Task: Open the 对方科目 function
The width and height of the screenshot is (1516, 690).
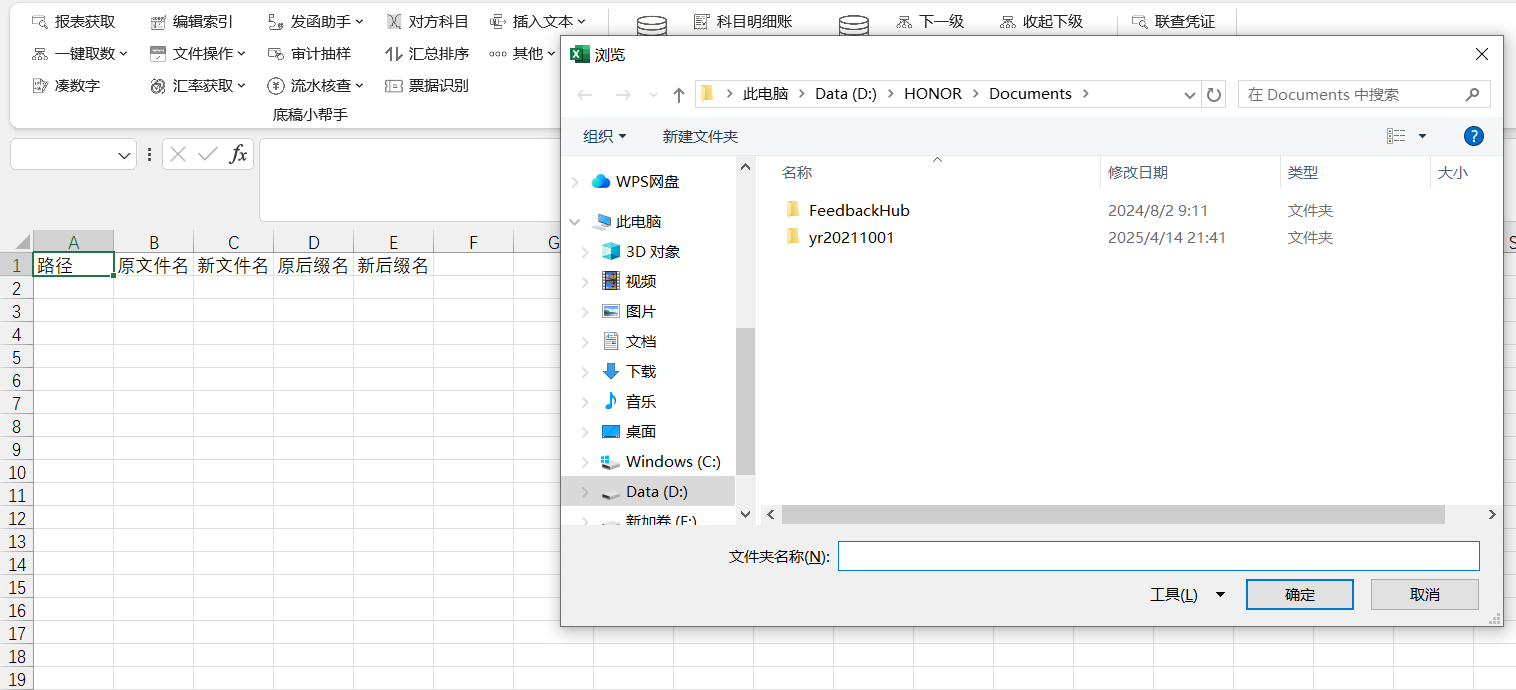Action: click(x=428, y=20)
